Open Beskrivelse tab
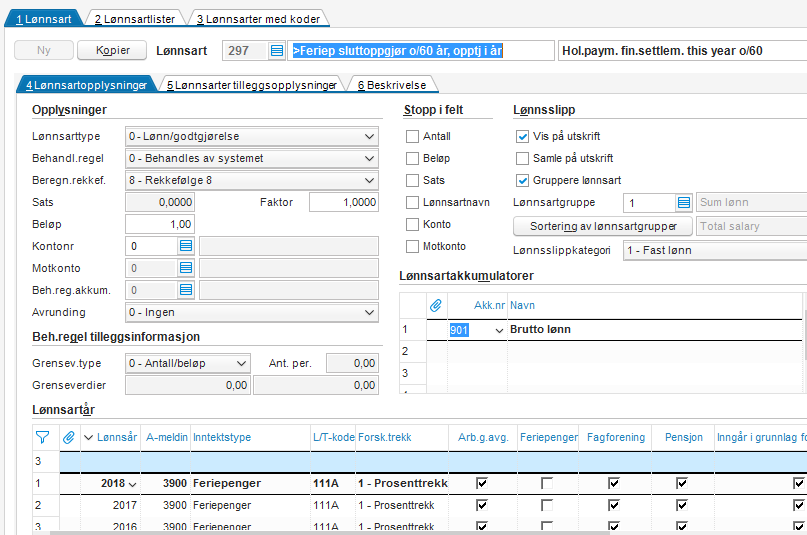The image size is (807, 535). (392, 85)
